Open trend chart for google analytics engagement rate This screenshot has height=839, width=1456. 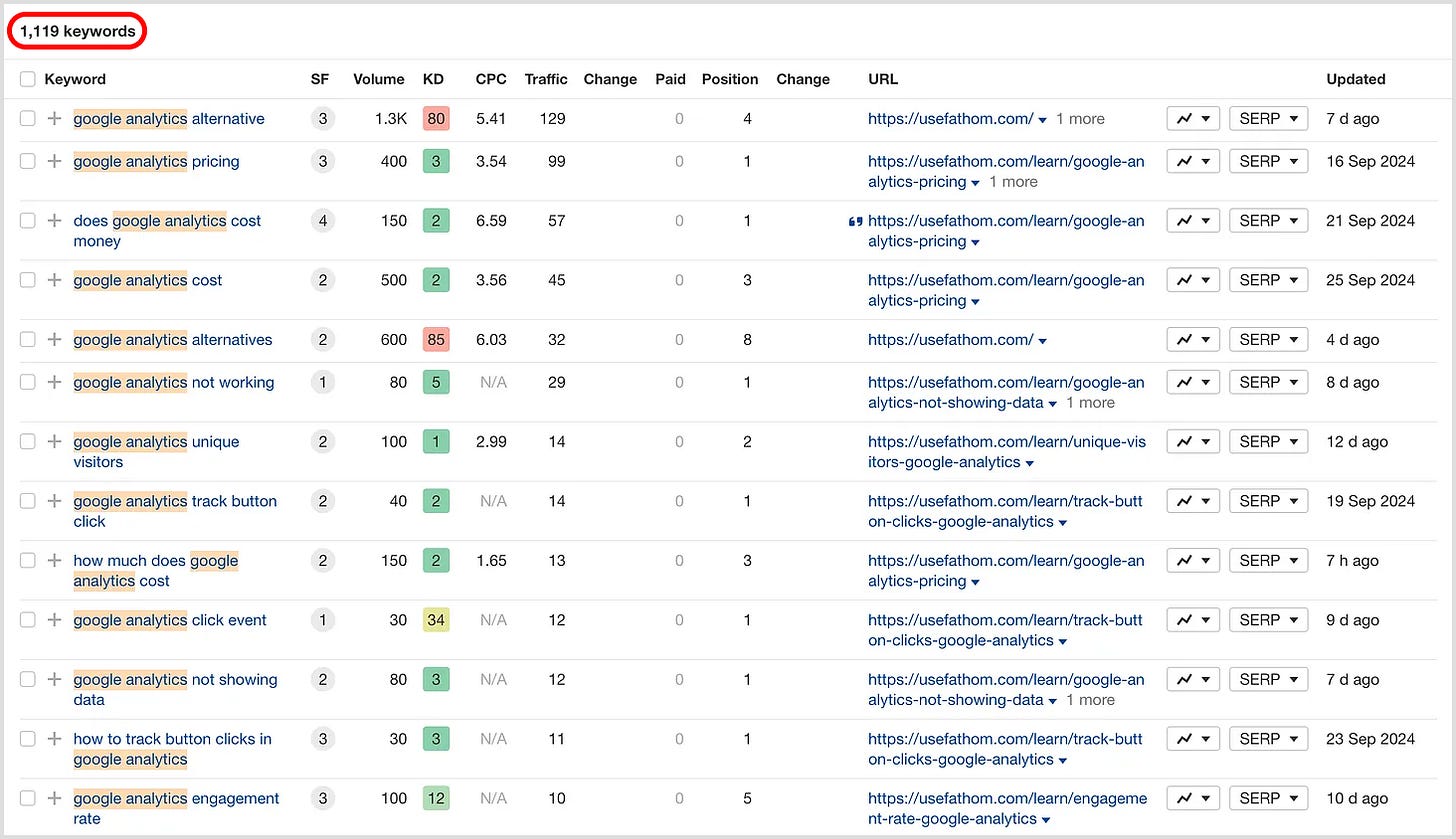pos(1193,798)
